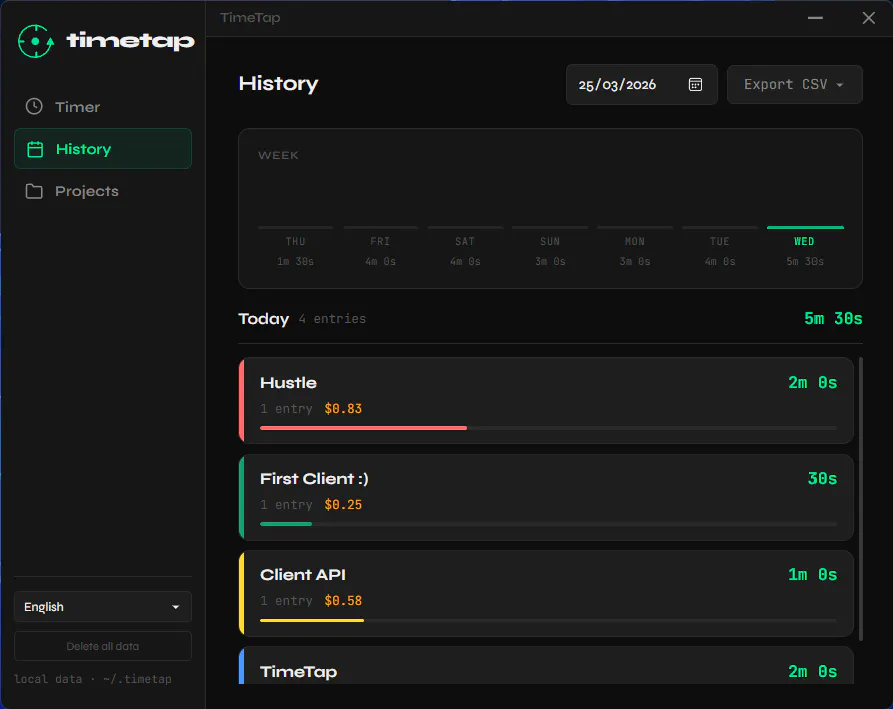
Task: Open the Timer page
Action: [x=103, y=106]
